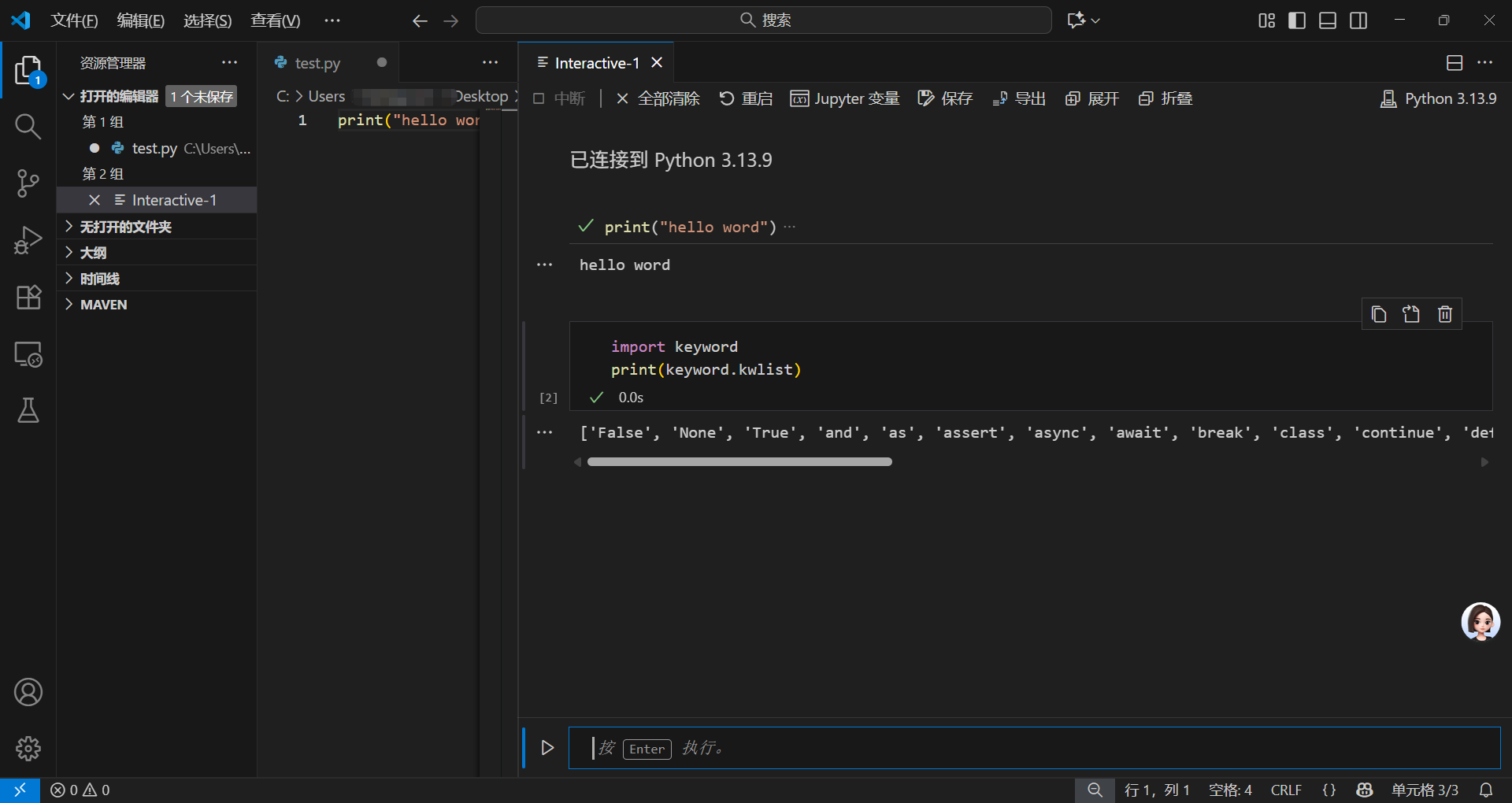
Task: Toggle the secondary side bar layout button
Action: coord(1358,20)
